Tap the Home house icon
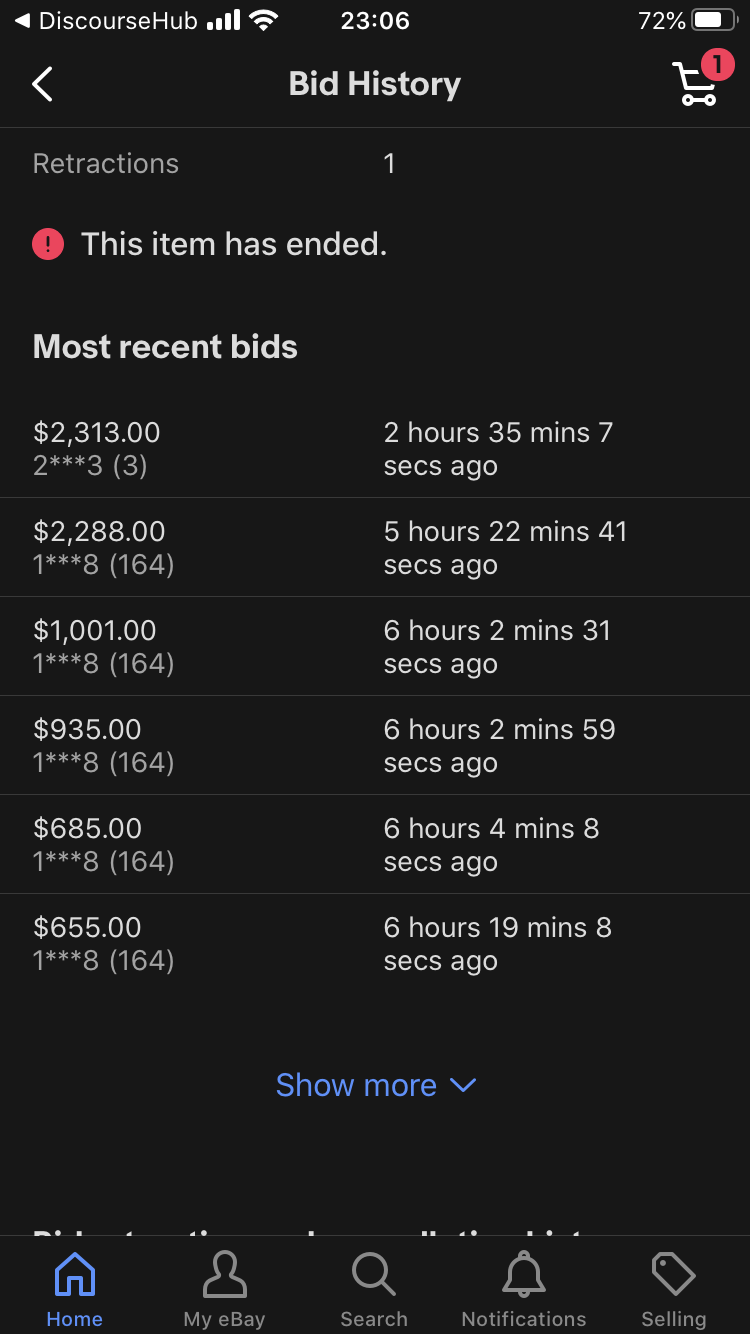This screenshot has width=750, height=1334. pos(75,1275)
